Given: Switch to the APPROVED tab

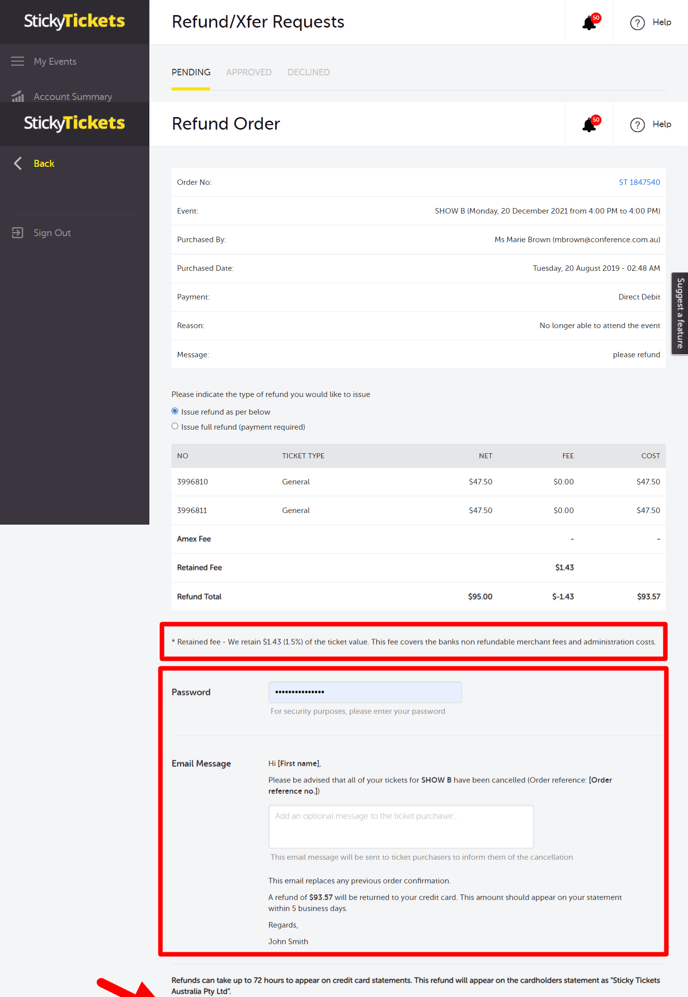Looking at the screenshot, I should point(249,72).
